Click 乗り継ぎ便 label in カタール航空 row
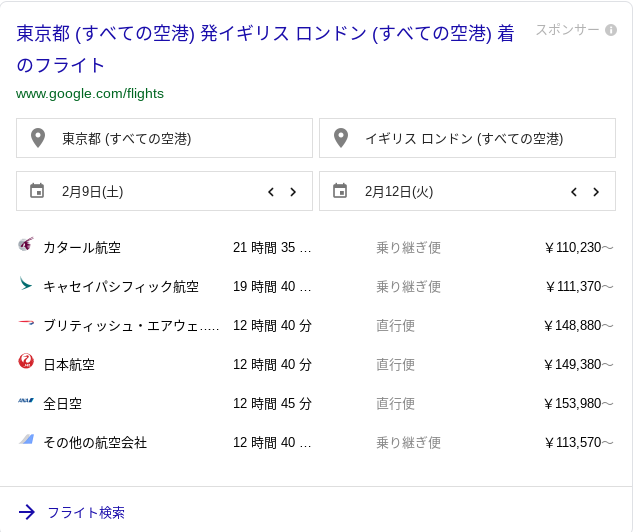The height and width of the screenshot is (532, 639). click(409, 247)
